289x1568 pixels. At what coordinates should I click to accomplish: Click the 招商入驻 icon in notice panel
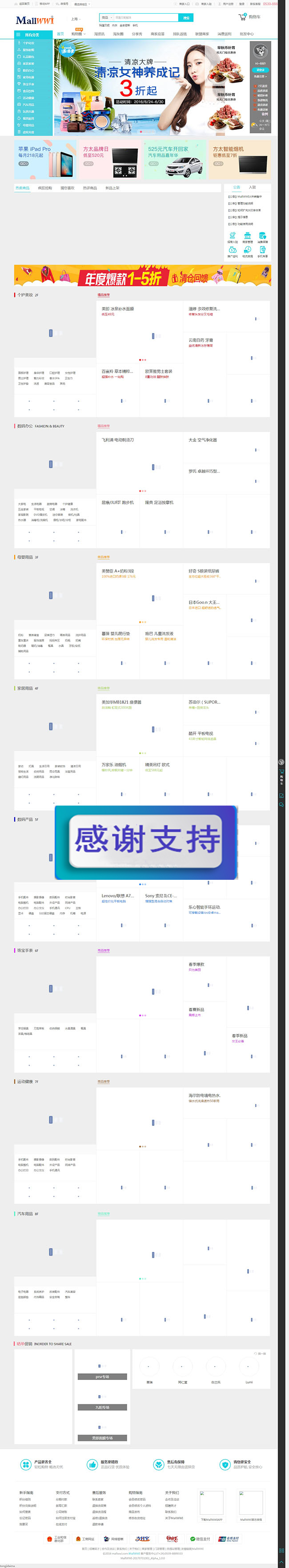coord(233,235)
